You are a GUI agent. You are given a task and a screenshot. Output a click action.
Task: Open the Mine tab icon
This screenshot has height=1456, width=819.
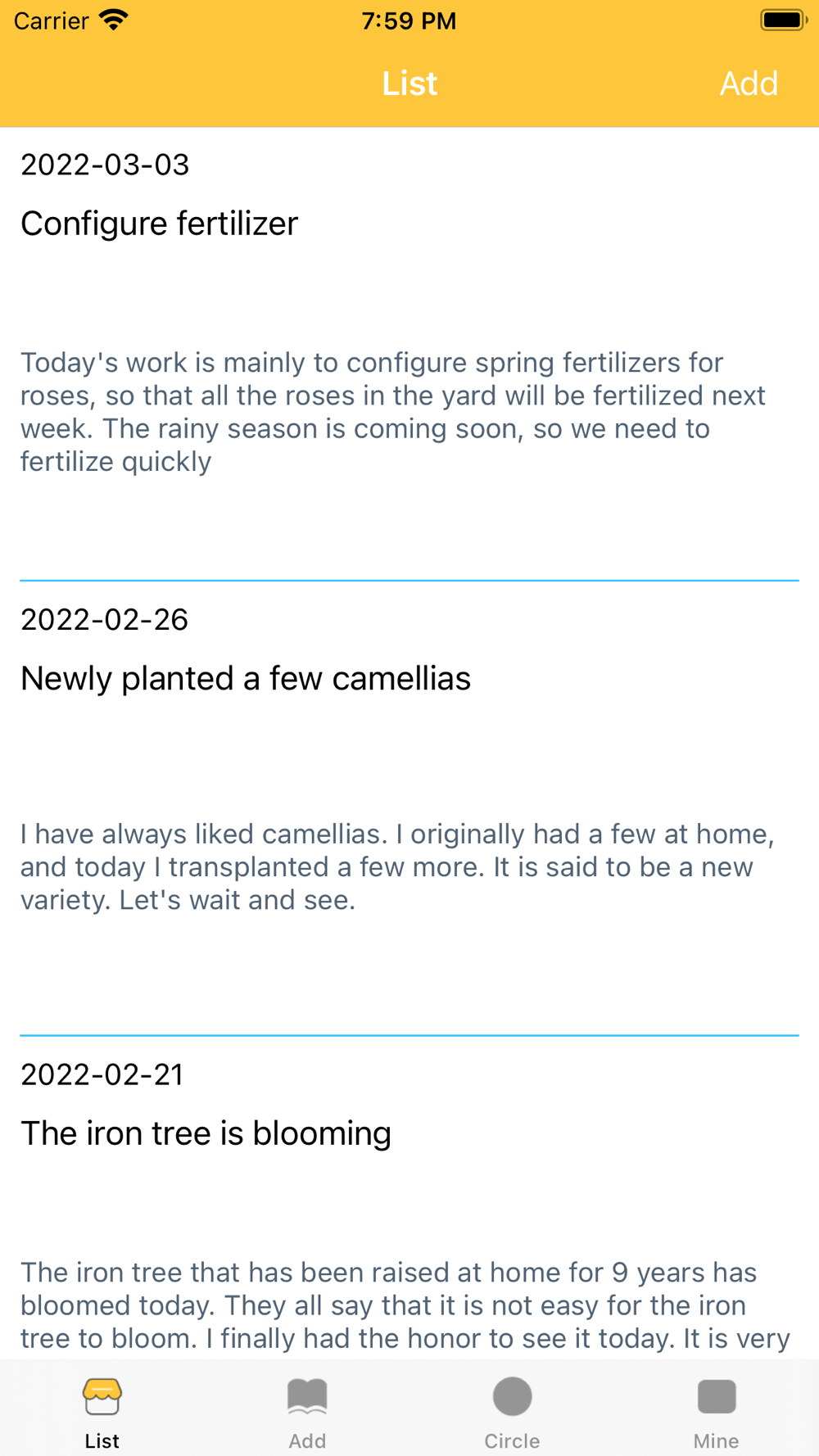[717, 1396]
